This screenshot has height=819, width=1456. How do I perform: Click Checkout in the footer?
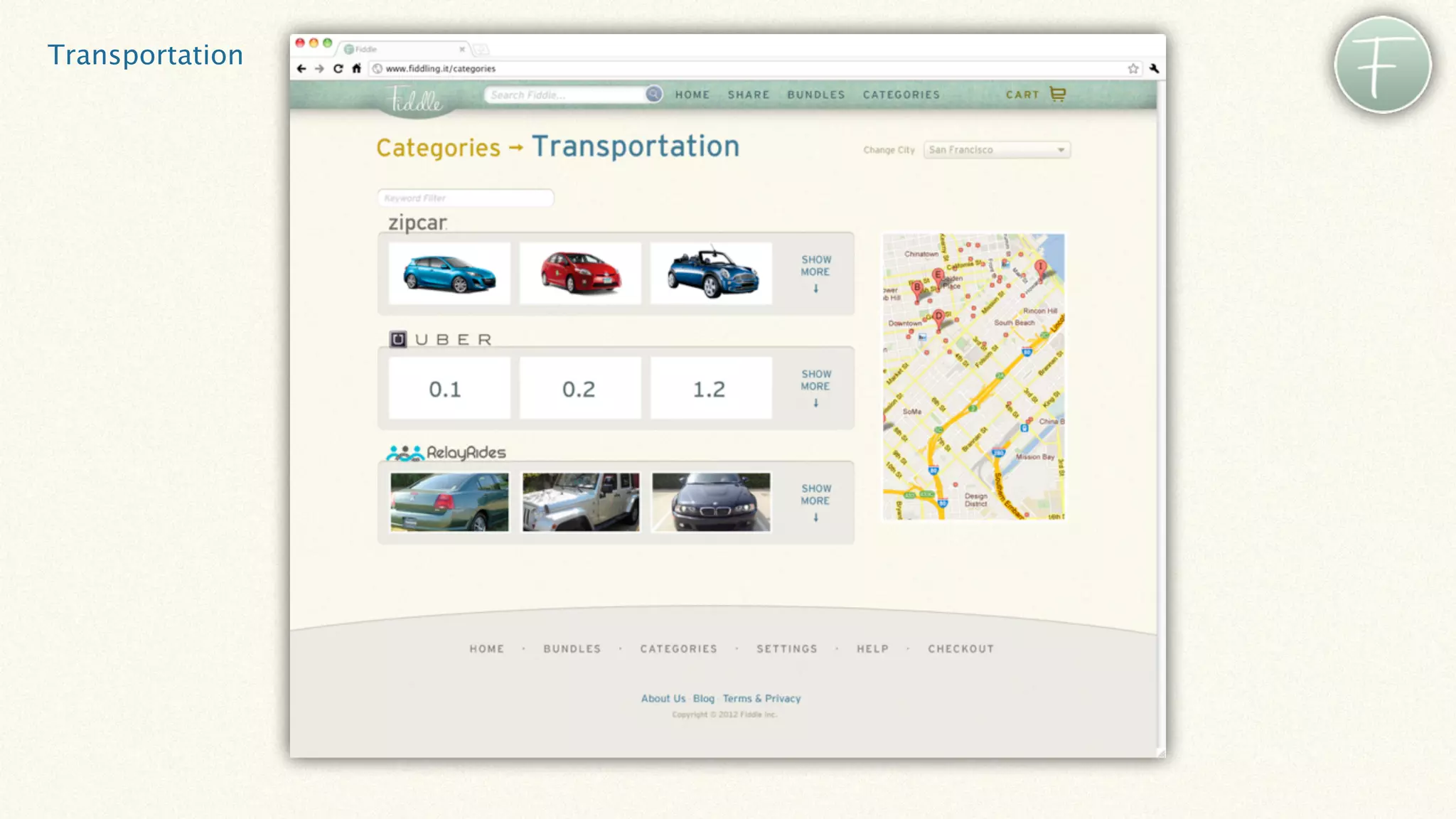[x=961, y=649]
